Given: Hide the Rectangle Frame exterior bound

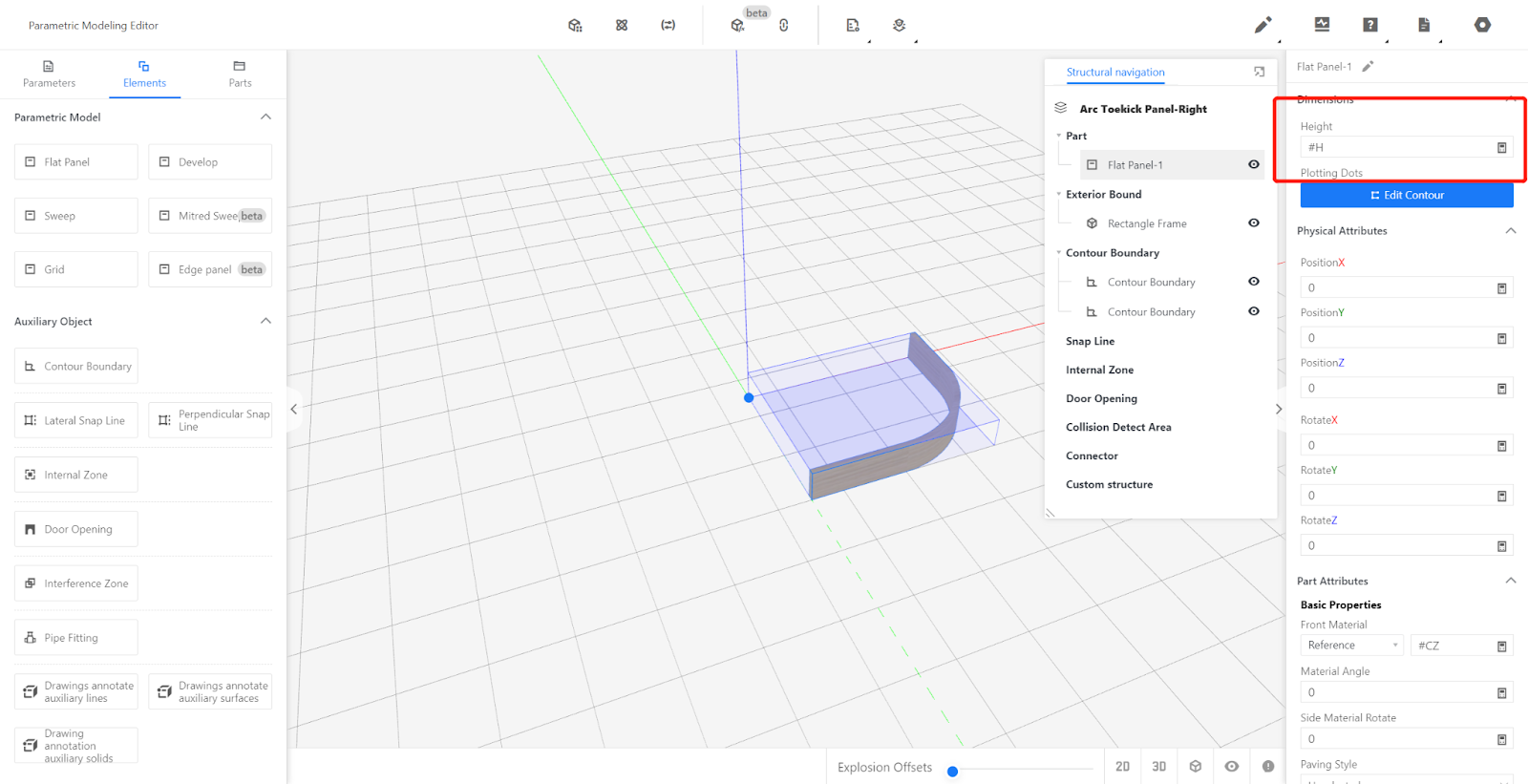Looking at the screenshot, I should point(1253,223).
